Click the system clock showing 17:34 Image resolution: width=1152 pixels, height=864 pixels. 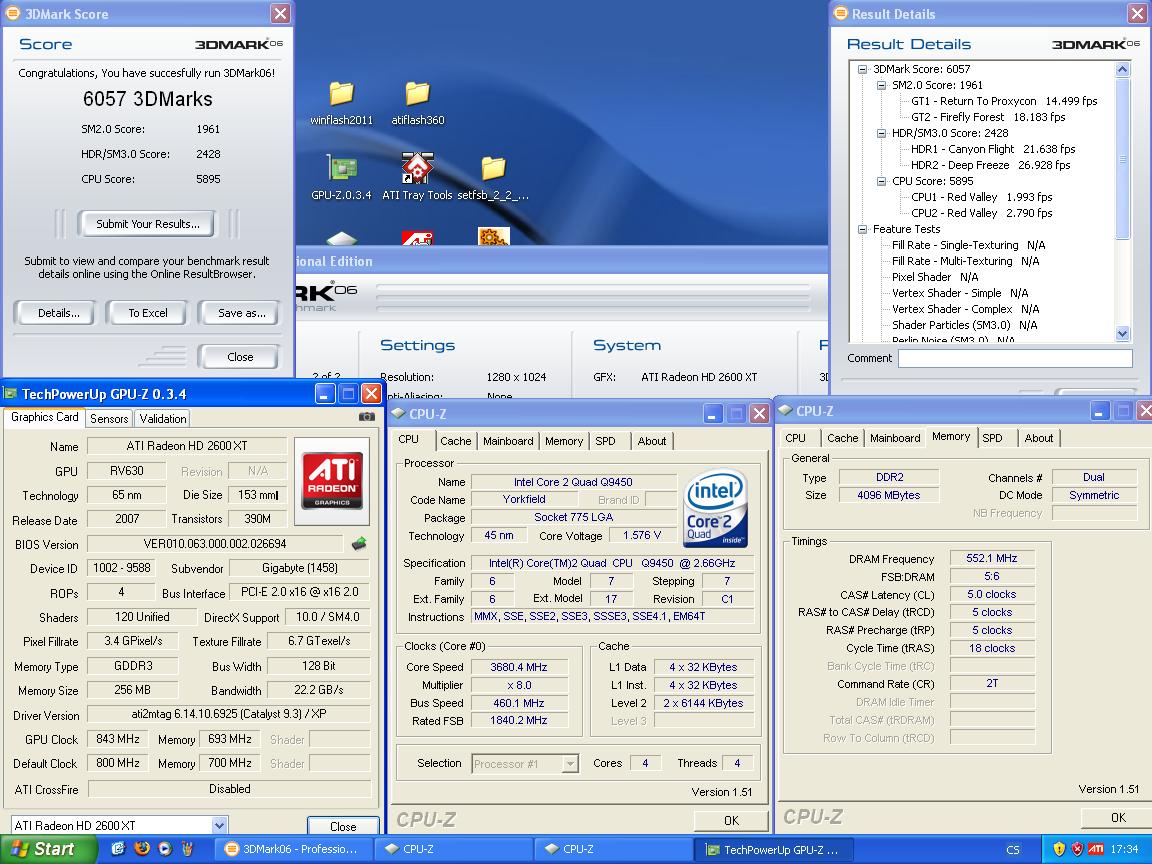point(1124,849)
